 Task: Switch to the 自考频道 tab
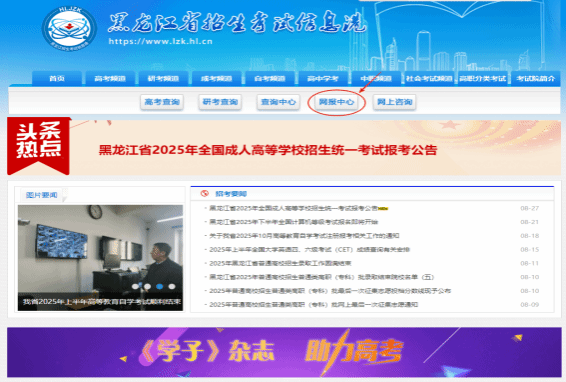point(270,78)
